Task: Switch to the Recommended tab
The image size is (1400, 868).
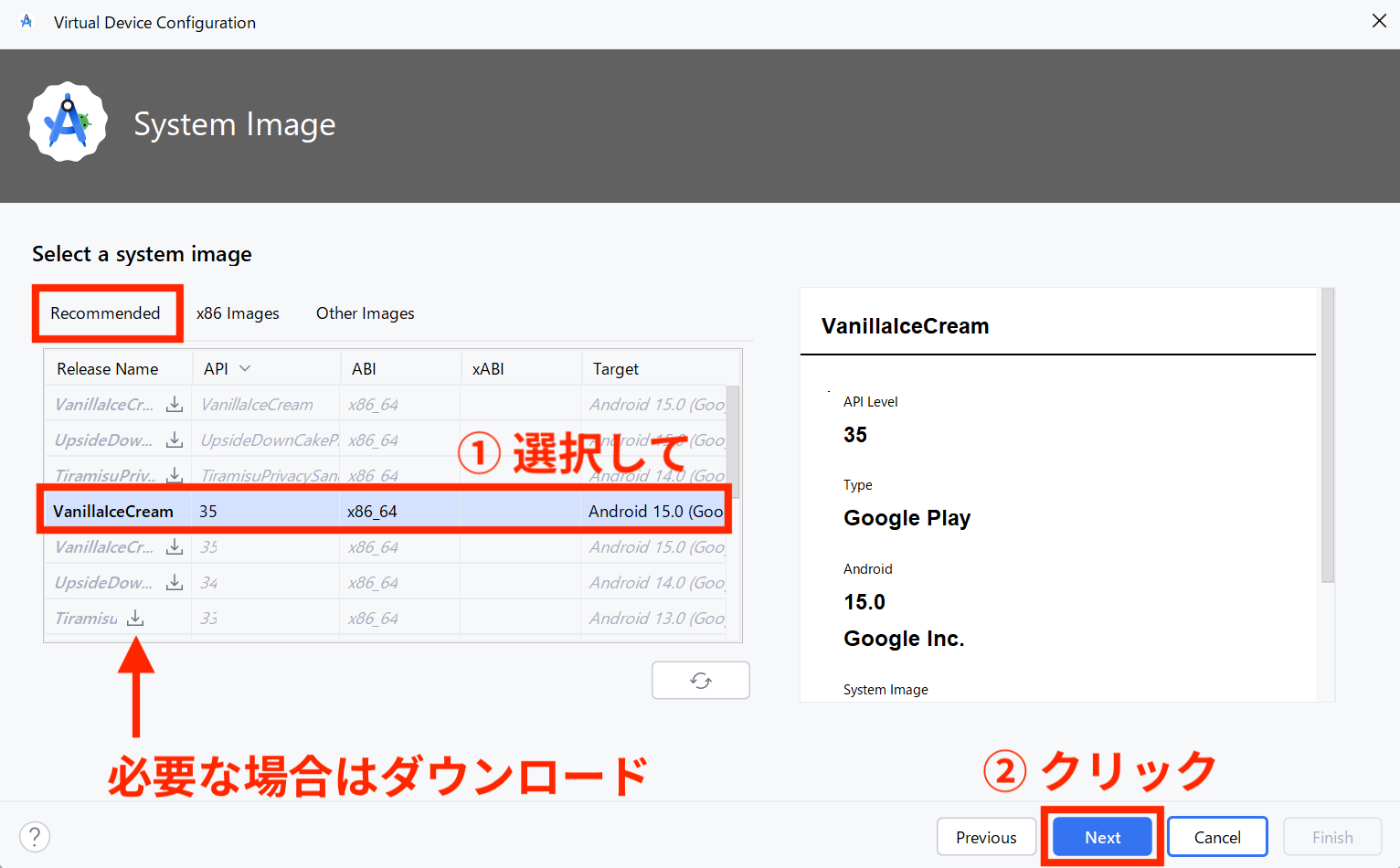Action: [x=105, y=313]
